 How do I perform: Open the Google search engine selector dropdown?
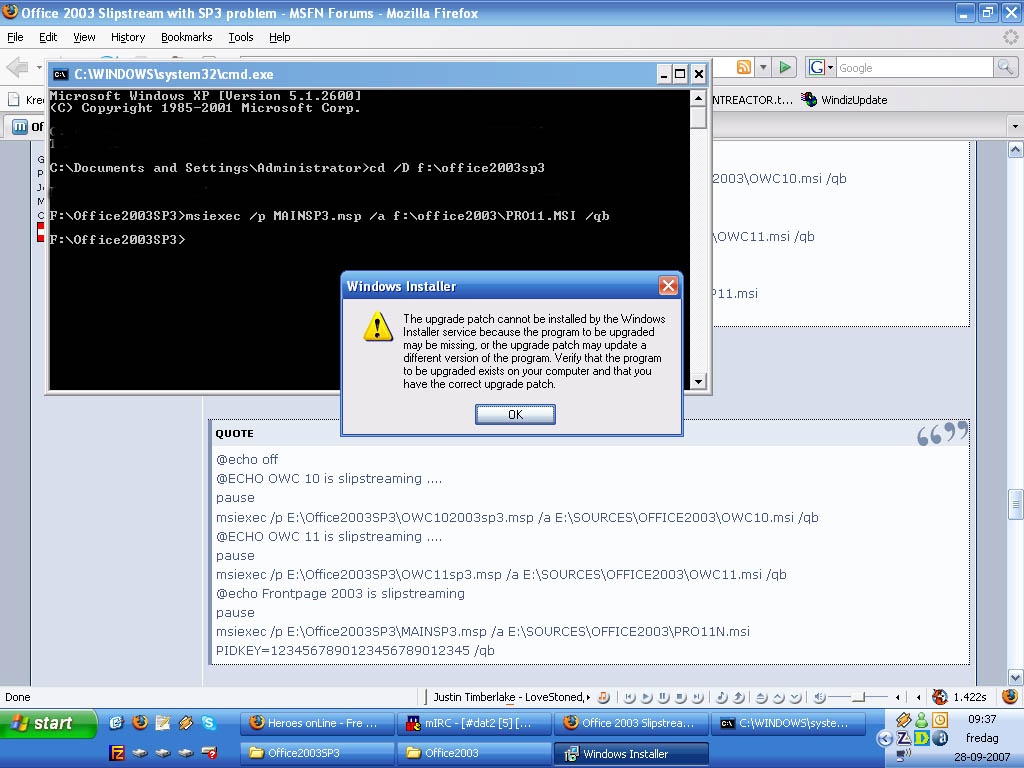pyautogui.click(x=822, y=67)
